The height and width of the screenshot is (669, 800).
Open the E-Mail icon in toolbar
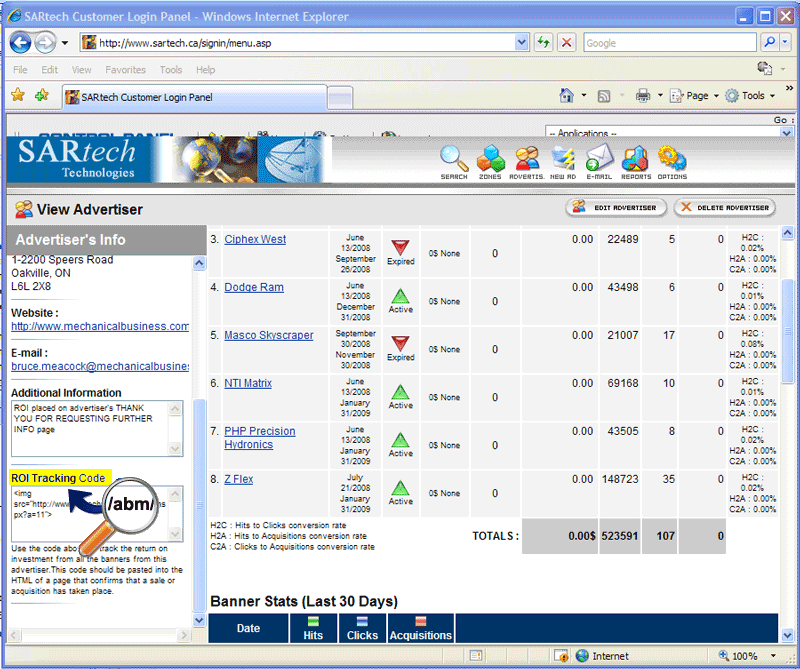pos(599,162)
